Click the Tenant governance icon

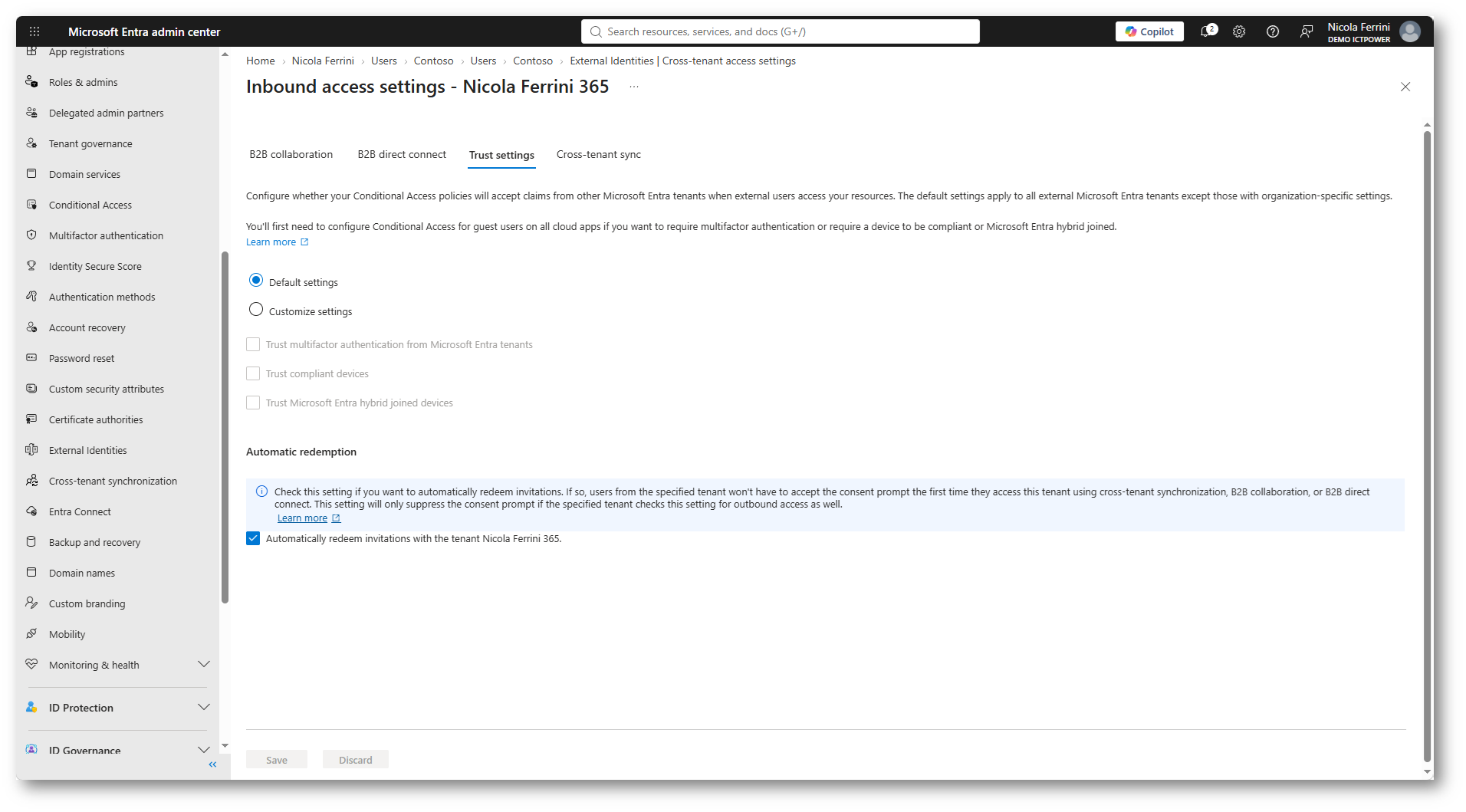click(x=31, y=143)
